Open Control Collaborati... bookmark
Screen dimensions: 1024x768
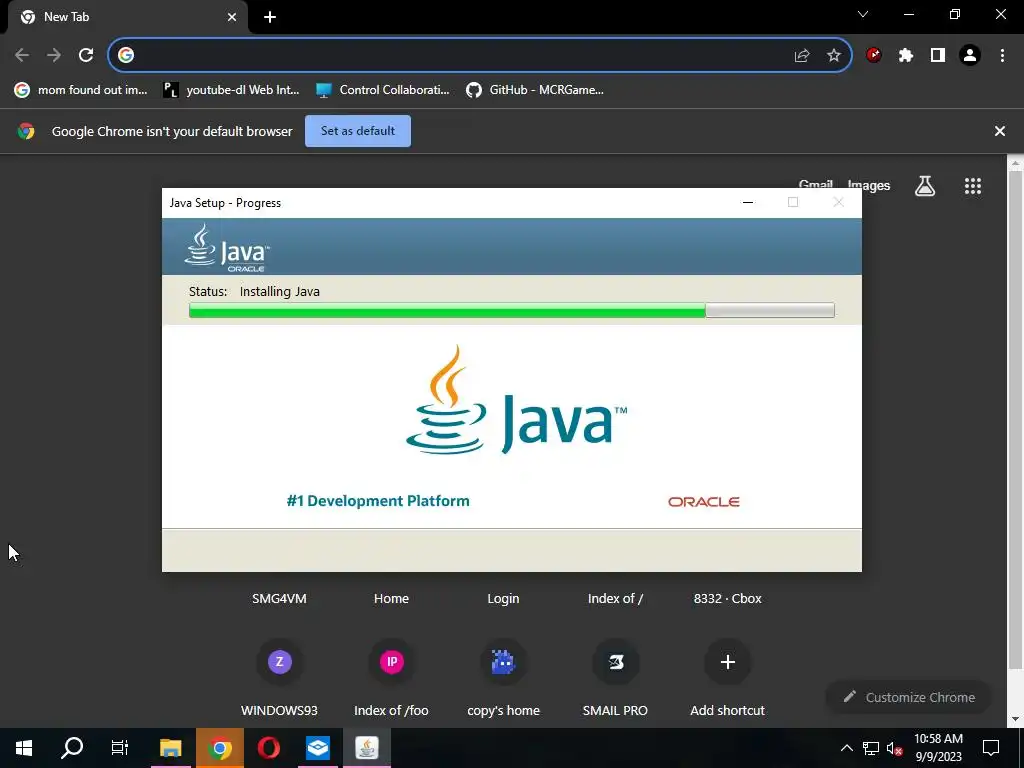(383, 90)
